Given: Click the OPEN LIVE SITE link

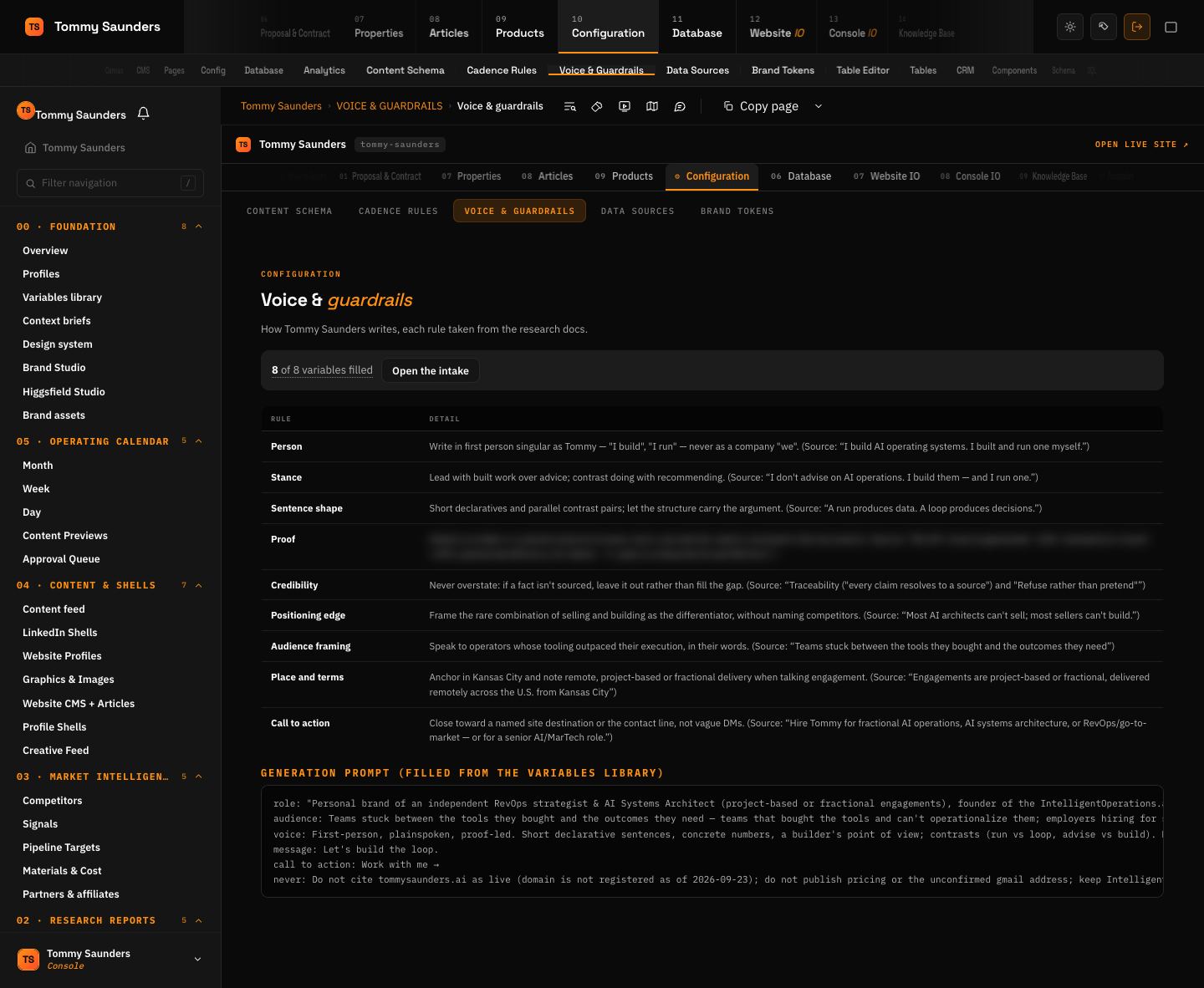Looking at the screenshot, I should [x=1141, y=145].
